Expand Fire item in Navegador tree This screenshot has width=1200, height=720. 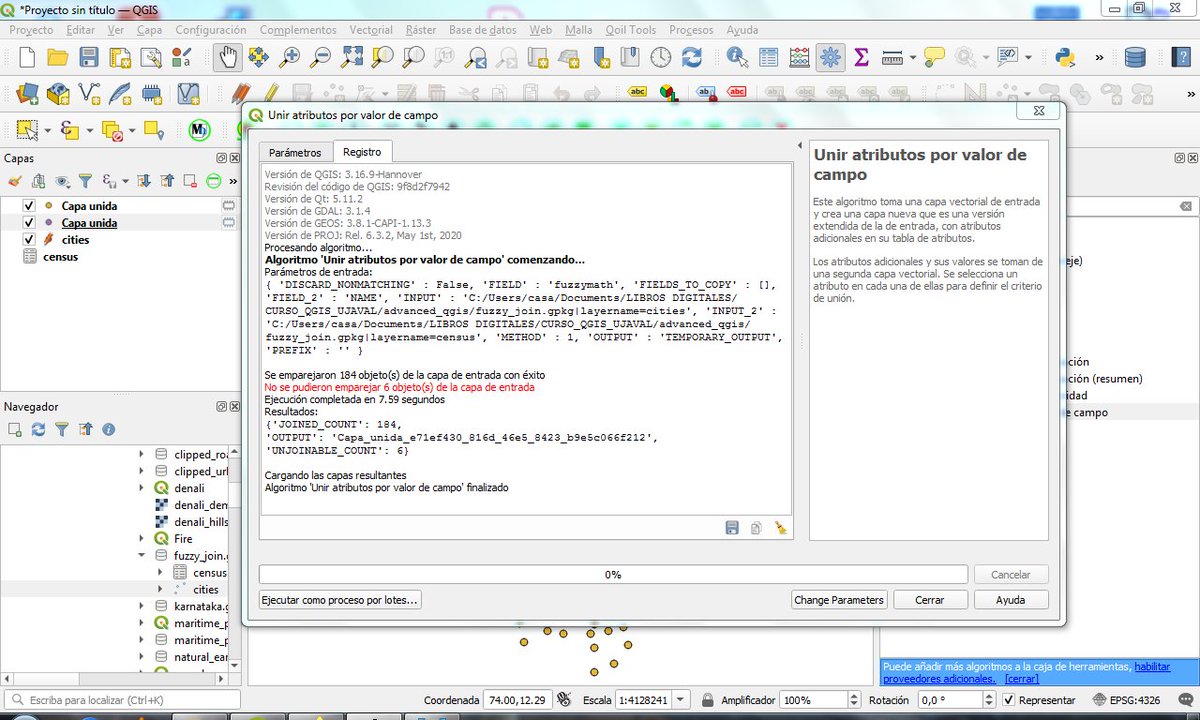tap(141, 539)
